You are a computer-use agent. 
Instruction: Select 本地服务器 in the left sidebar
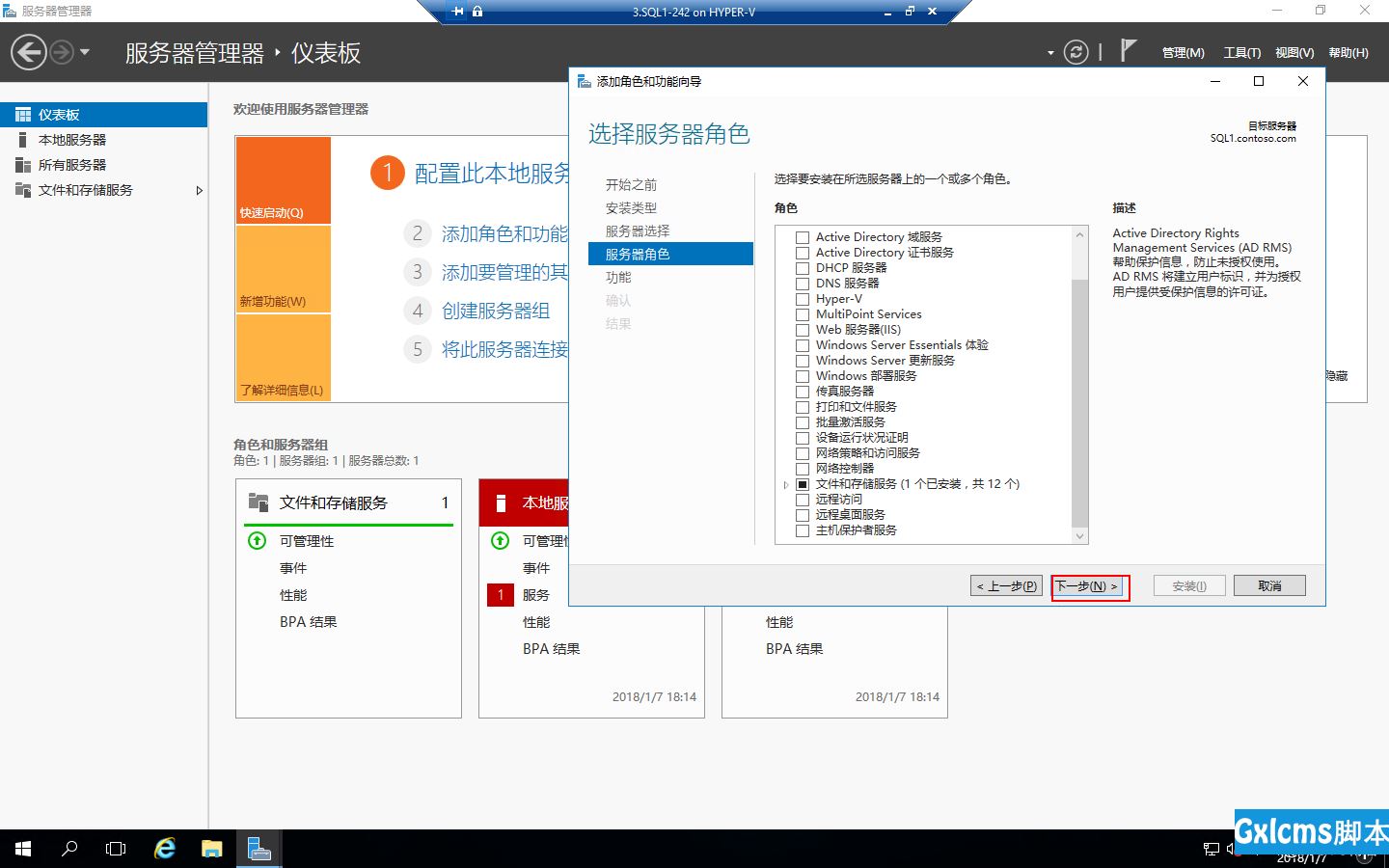(104, 140)
